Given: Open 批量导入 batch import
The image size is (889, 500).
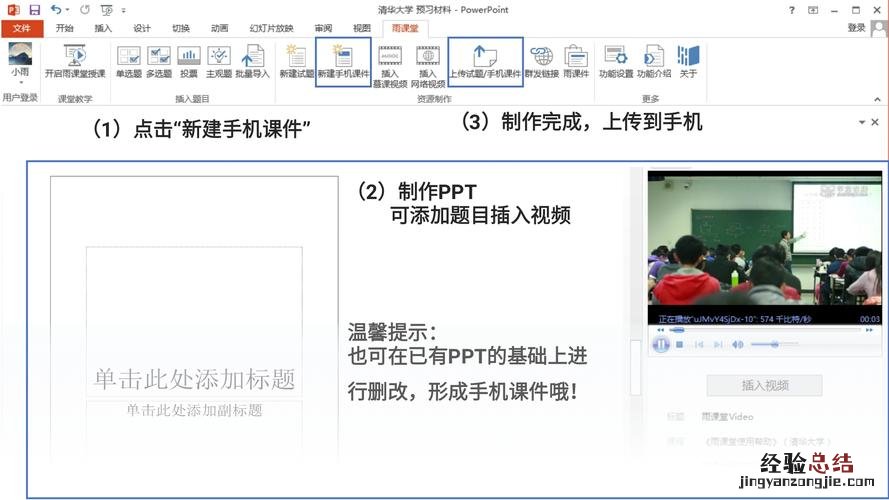Looking at the screenshot, I should pos(252,61).
